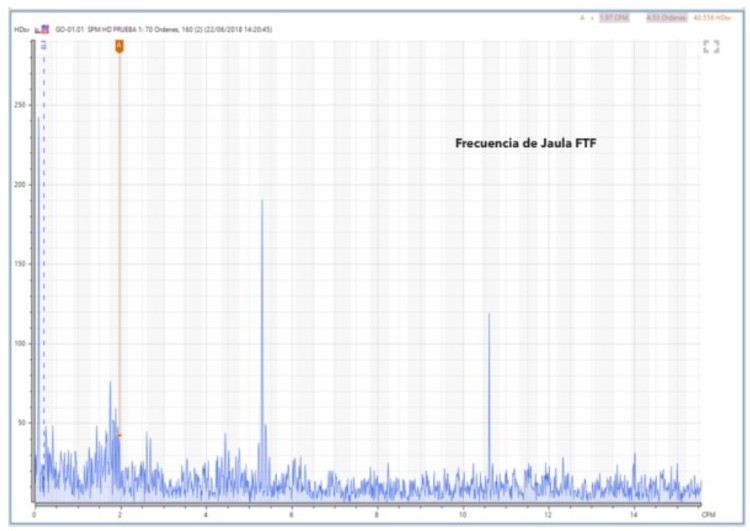The width and height of the screenshot is (750, 531).
Task: Click the vertical gray y-axis bar
Action: 35,270
